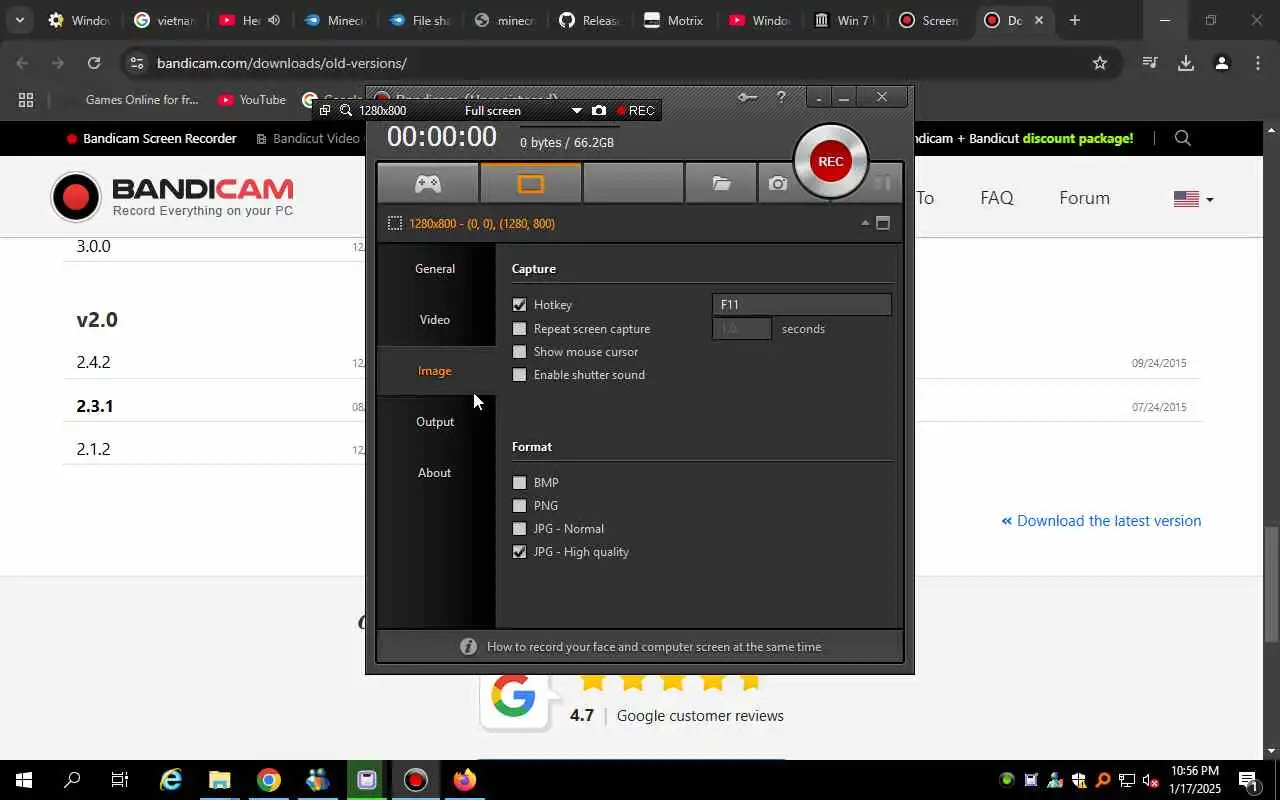Click the window select icon on capture bar
The height and width of the screenshot is (800, 1280).
pyautogui.click(x=325, y=110)
